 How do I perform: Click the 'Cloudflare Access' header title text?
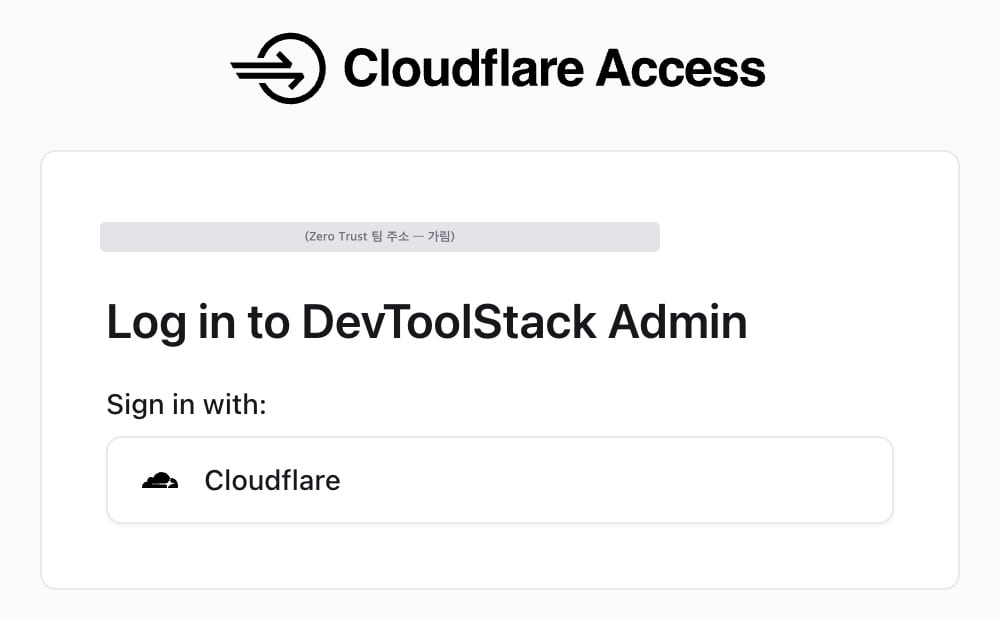[x=554, y=68]
